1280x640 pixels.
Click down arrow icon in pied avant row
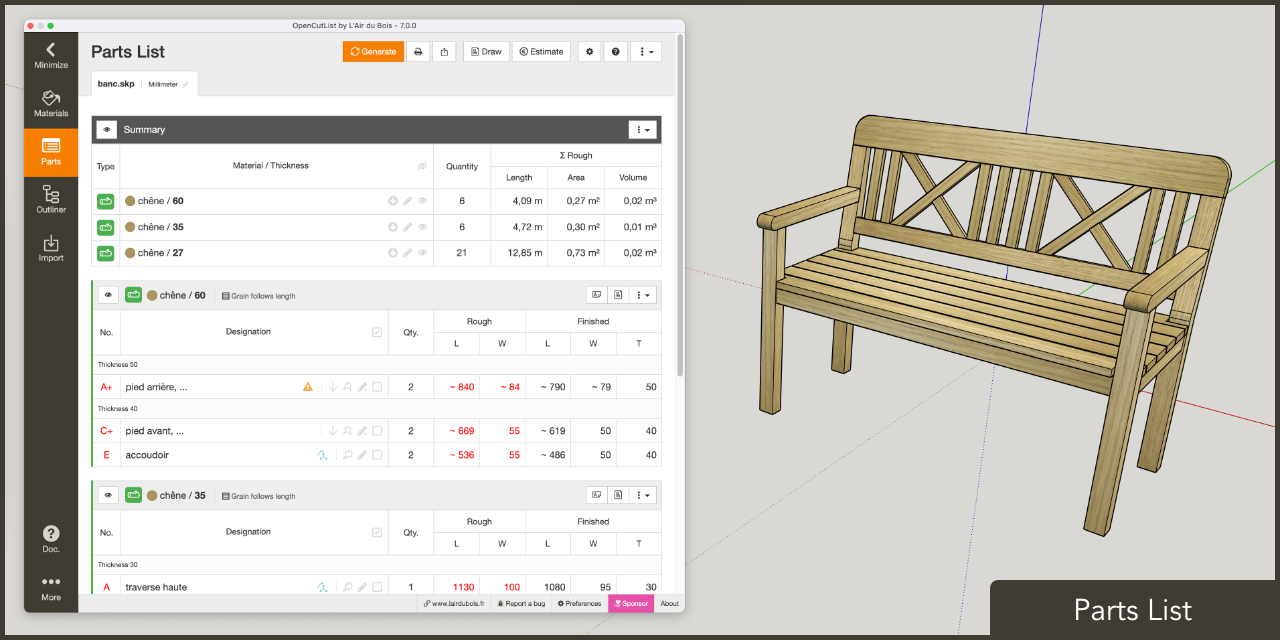333,431
